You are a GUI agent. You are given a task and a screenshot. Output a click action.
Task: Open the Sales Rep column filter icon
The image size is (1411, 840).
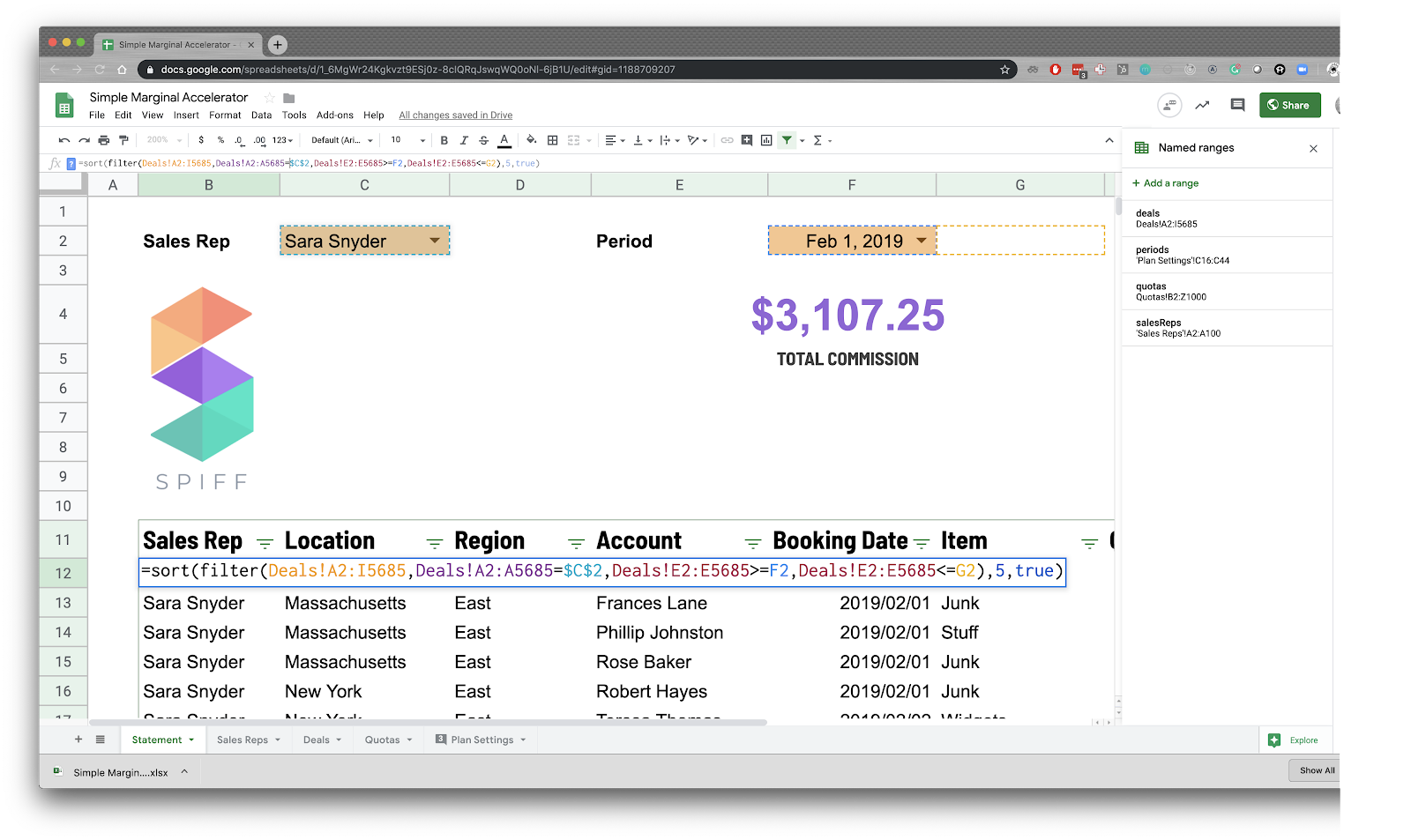(x=265, y=543)
